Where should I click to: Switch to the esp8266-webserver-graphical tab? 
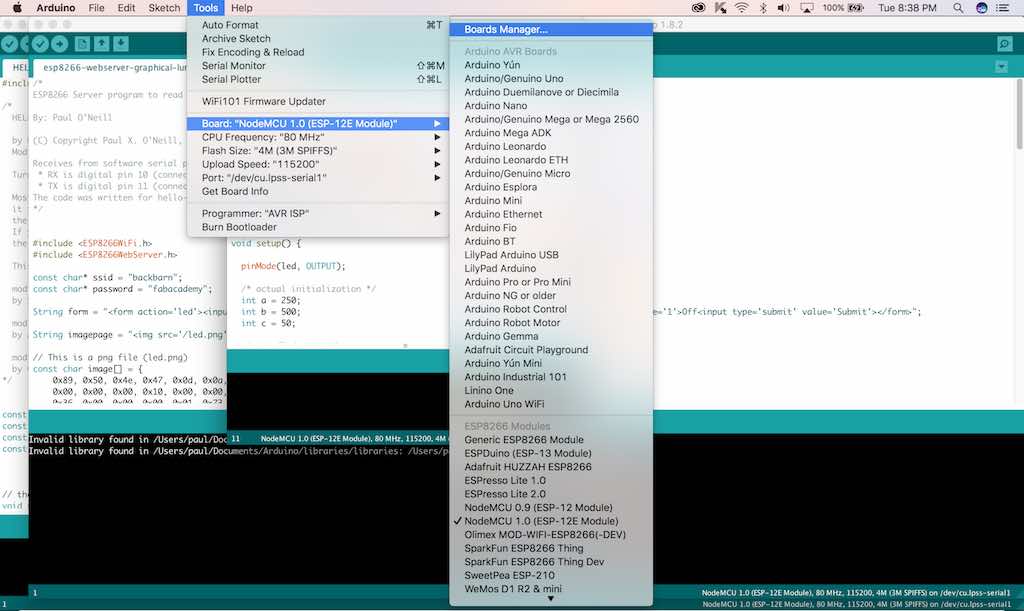coord(112,67)
